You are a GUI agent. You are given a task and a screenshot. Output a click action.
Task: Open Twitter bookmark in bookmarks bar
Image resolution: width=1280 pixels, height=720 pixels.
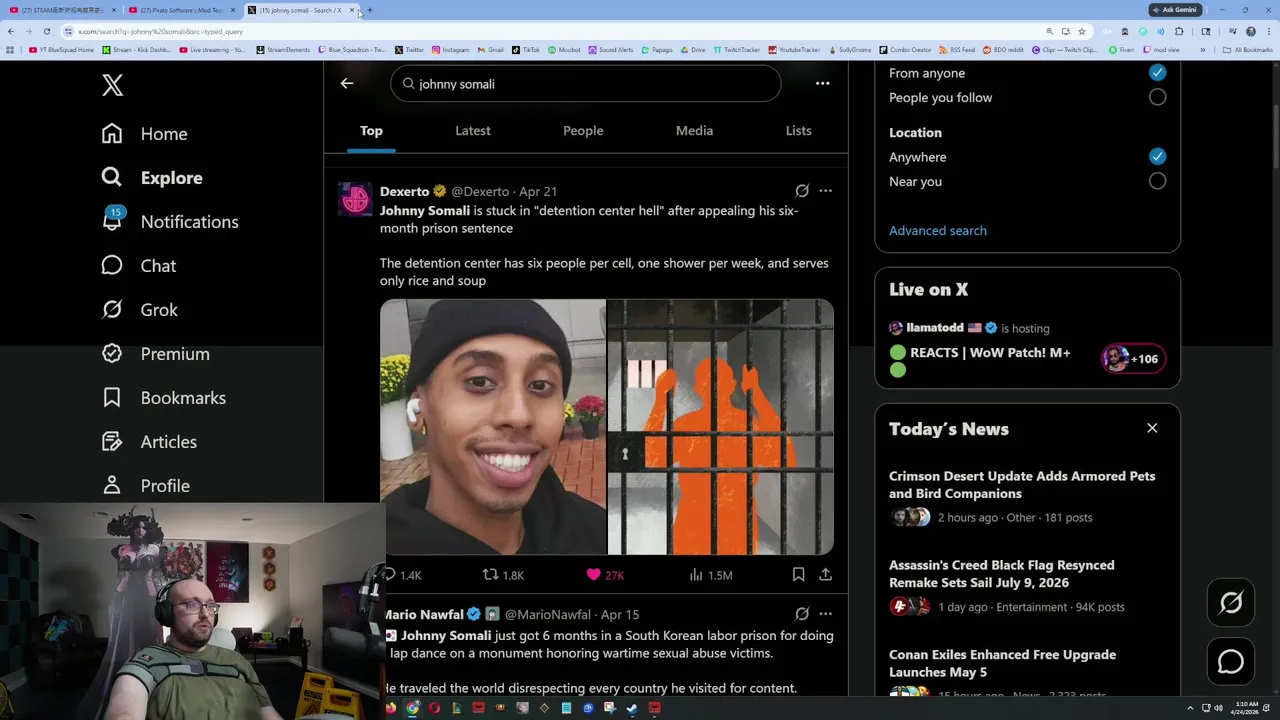tap(409, 49)
